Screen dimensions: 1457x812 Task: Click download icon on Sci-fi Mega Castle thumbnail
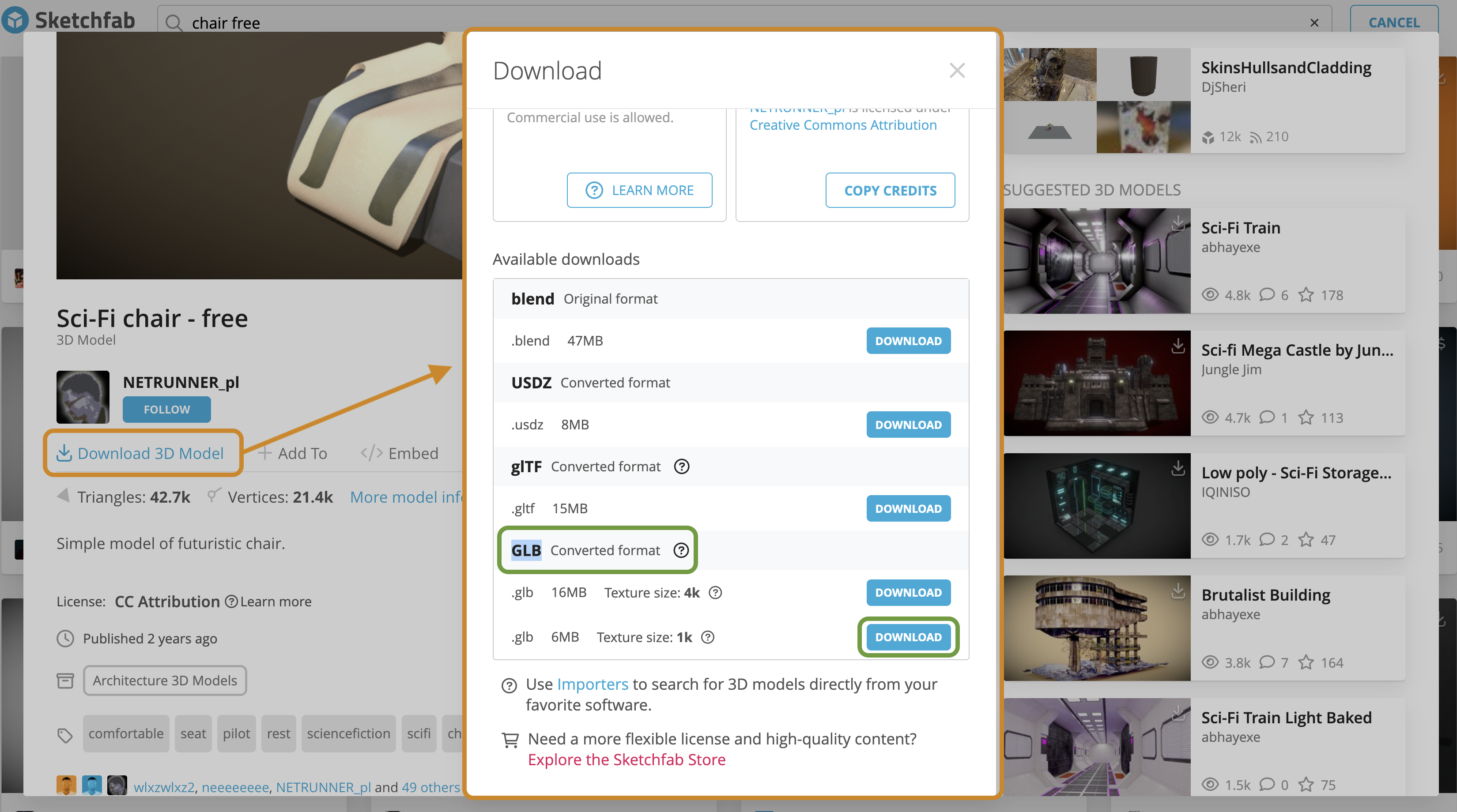tap(1178, 346)
